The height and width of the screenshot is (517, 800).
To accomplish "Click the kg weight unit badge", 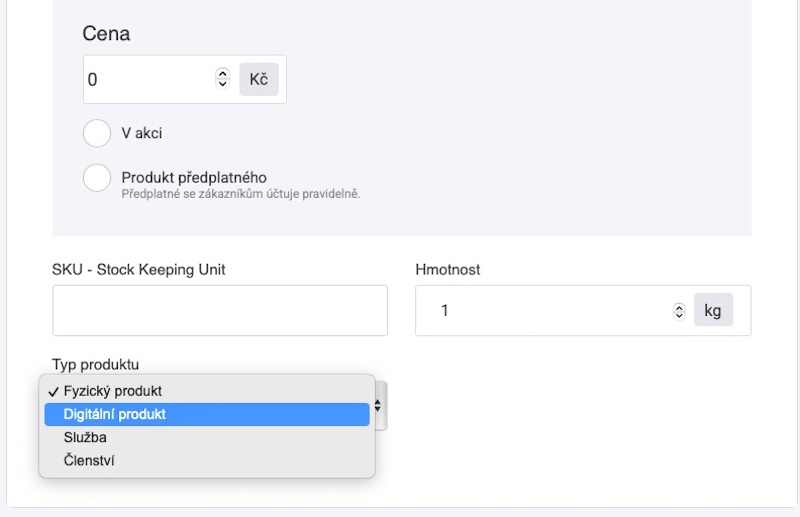I will [x=712, y=310].
